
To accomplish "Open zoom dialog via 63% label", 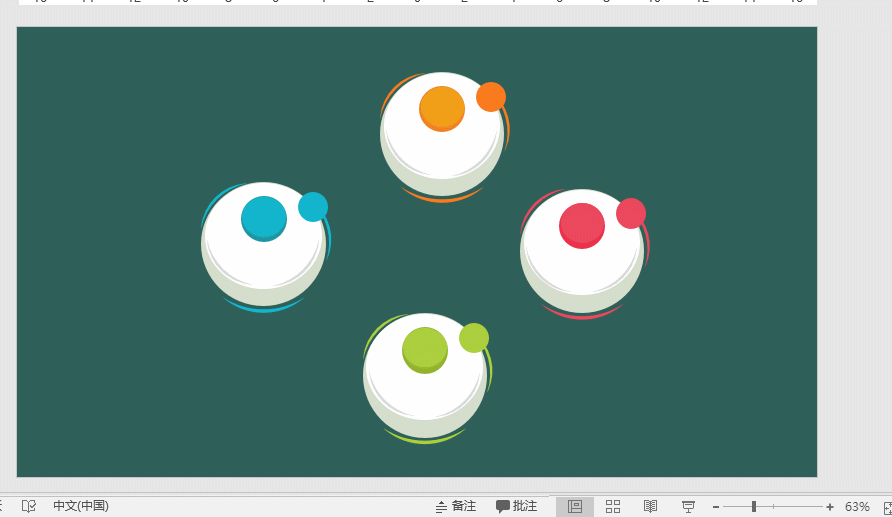I will [x=857, y=507].
